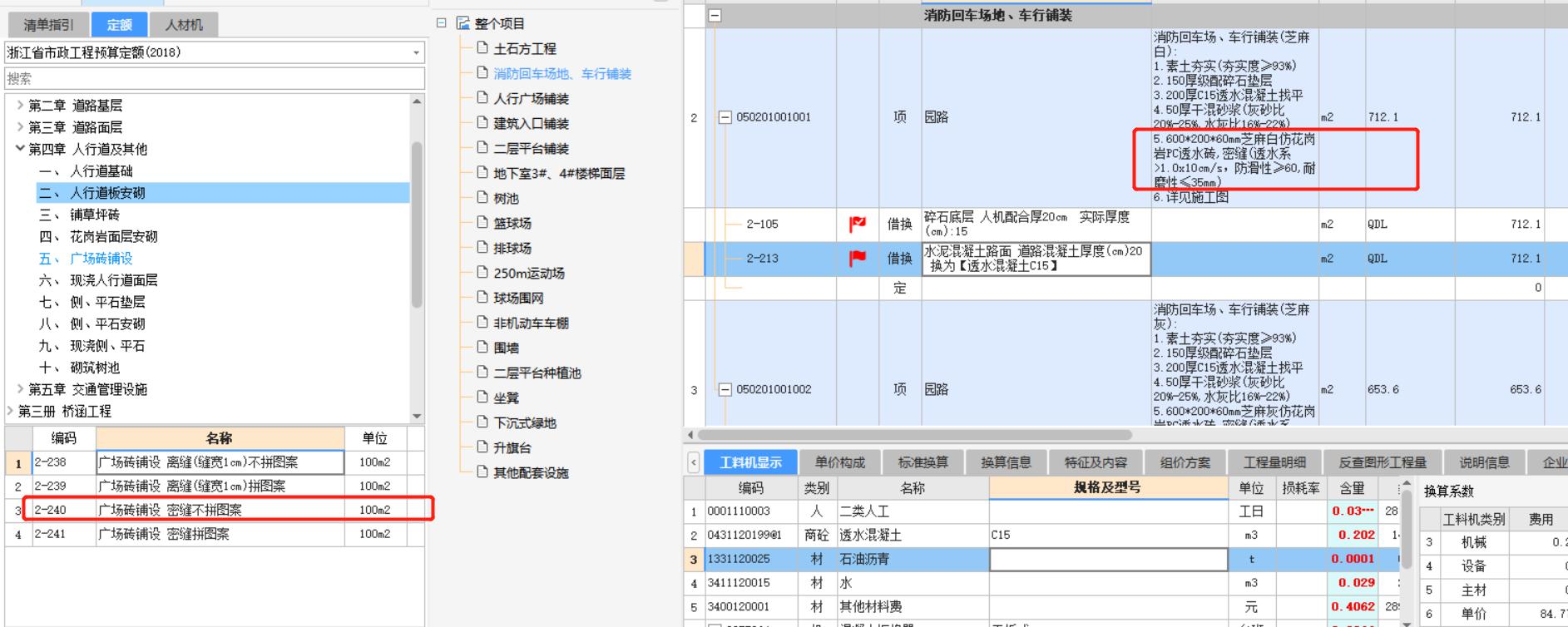Click the 球场围网 document icon

pyautogui.click(x=482, y=298)
